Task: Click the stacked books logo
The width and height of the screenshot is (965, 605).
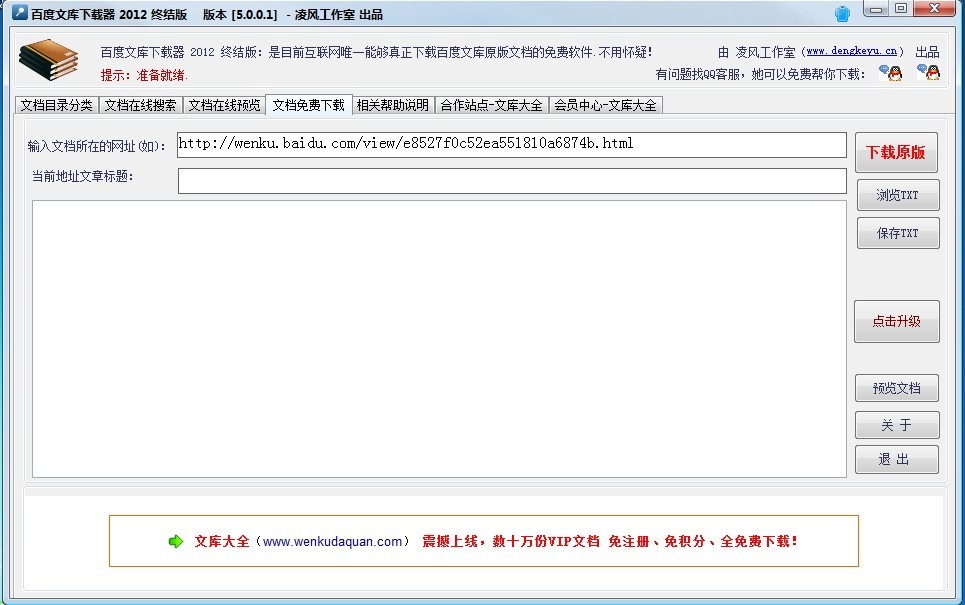Action: coord(48,61)
